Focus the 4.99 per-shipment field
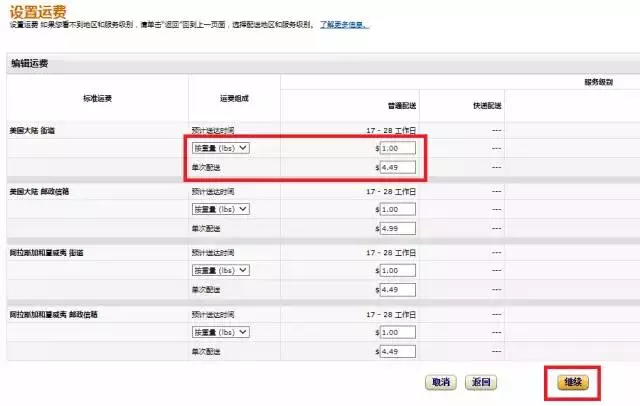Viewport: 640px width, 406px height. click(x=398, y=229)
